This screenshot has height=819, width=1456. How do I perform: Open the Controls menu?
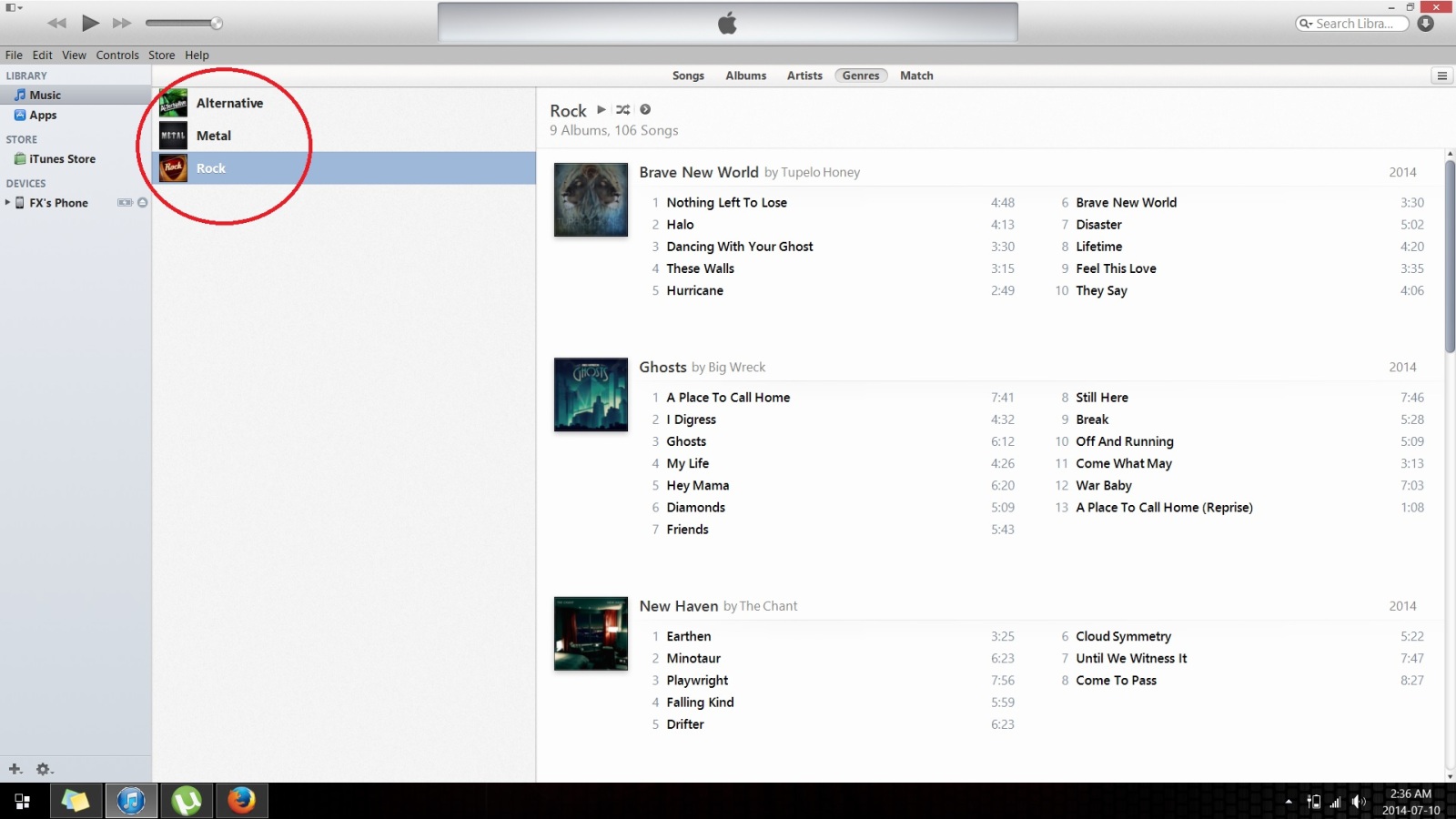[117, 55]
